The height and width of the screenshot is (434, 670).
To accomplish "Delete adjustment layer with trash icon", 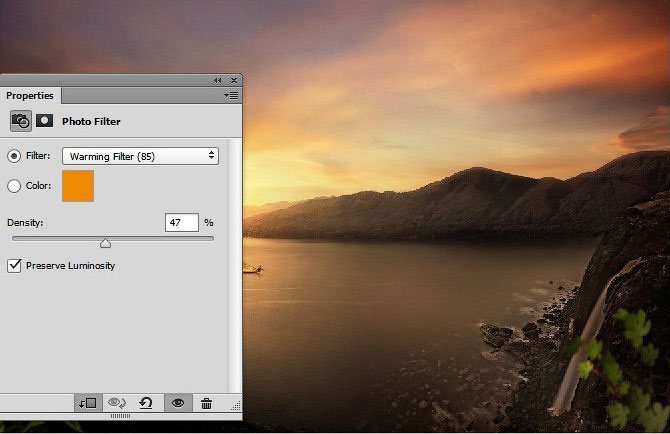I will pyautogui.click(x=206, y=403).
